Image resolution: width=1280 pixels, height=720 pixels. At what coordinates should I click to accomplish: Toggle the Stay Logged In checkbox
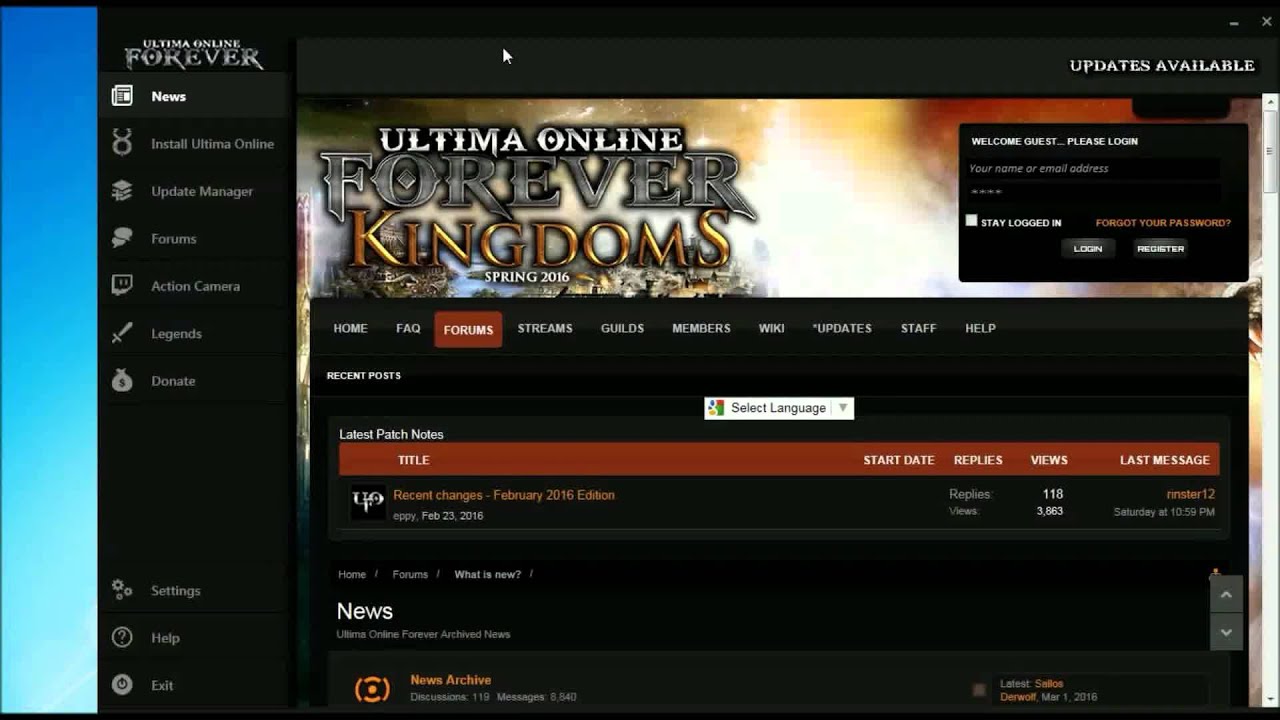tap(971, 221)
